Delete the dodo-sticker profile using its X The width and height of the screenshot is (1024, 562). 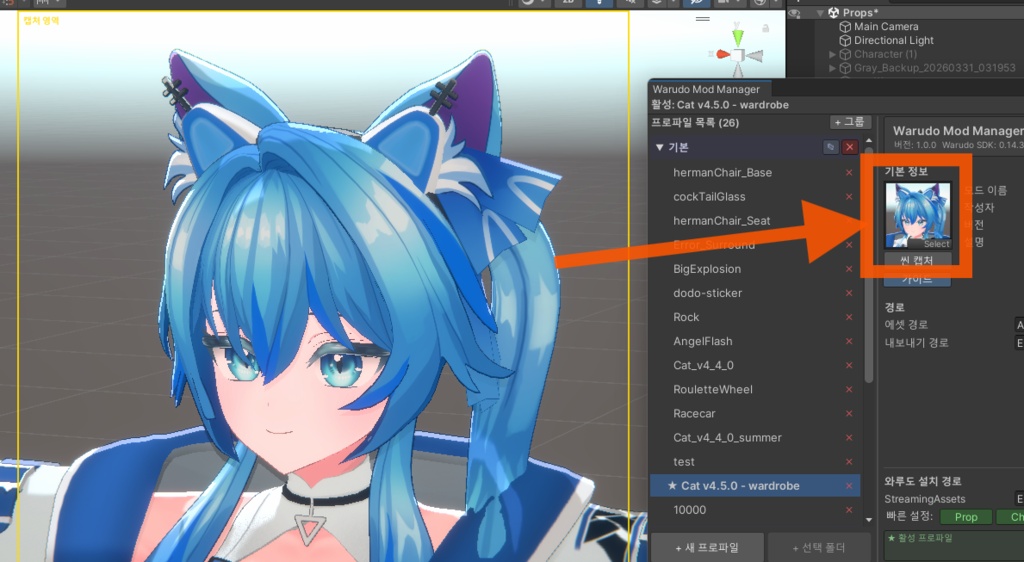849,293
